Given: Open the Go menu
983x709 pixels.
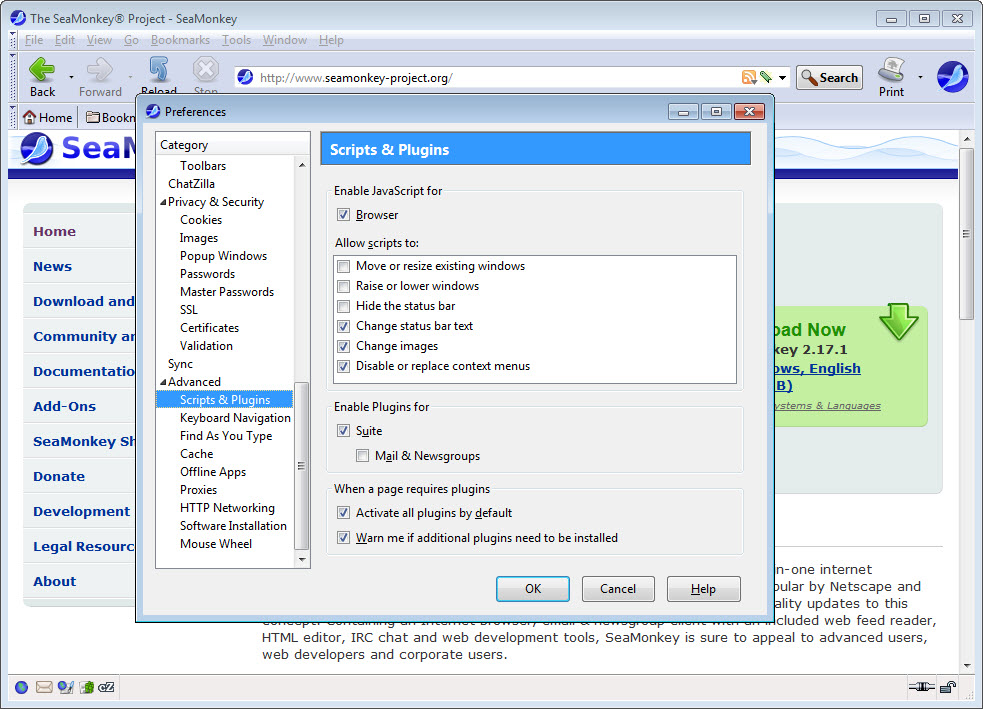Looking at the screenshot, I should pos(131,40).
